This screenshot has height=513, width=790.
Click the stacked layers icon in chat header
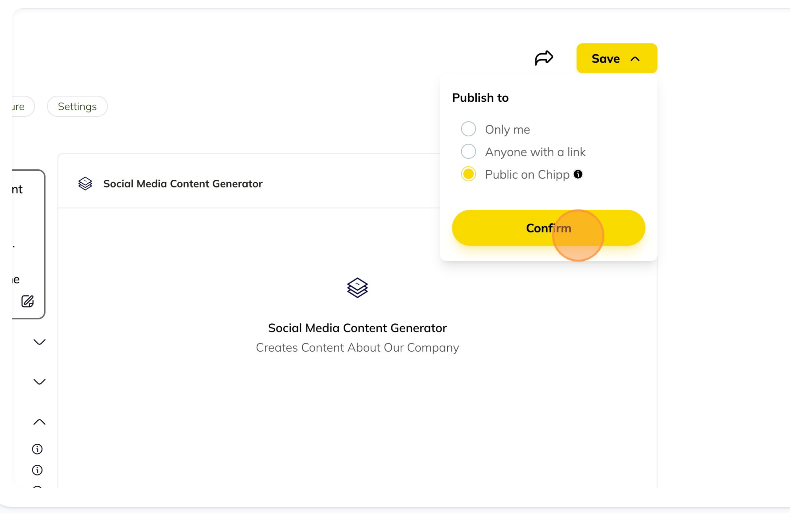[85, 183]
